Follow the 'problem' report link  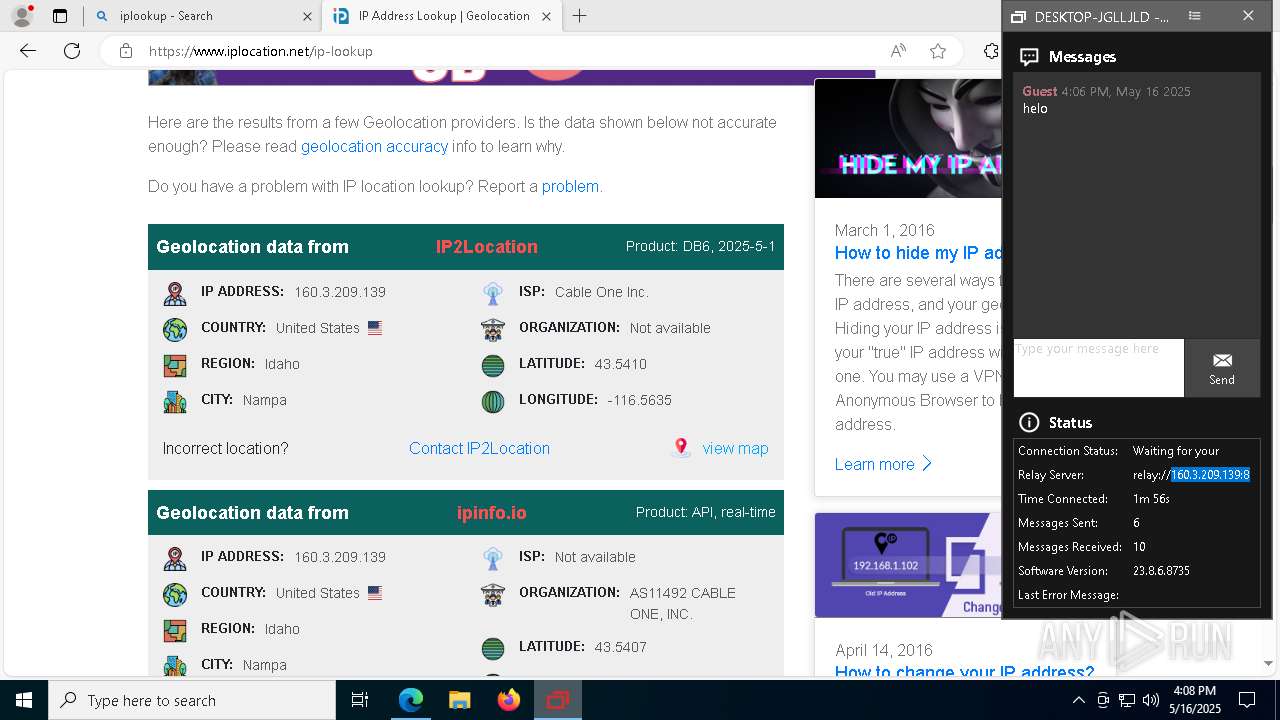tap(570, 186)
